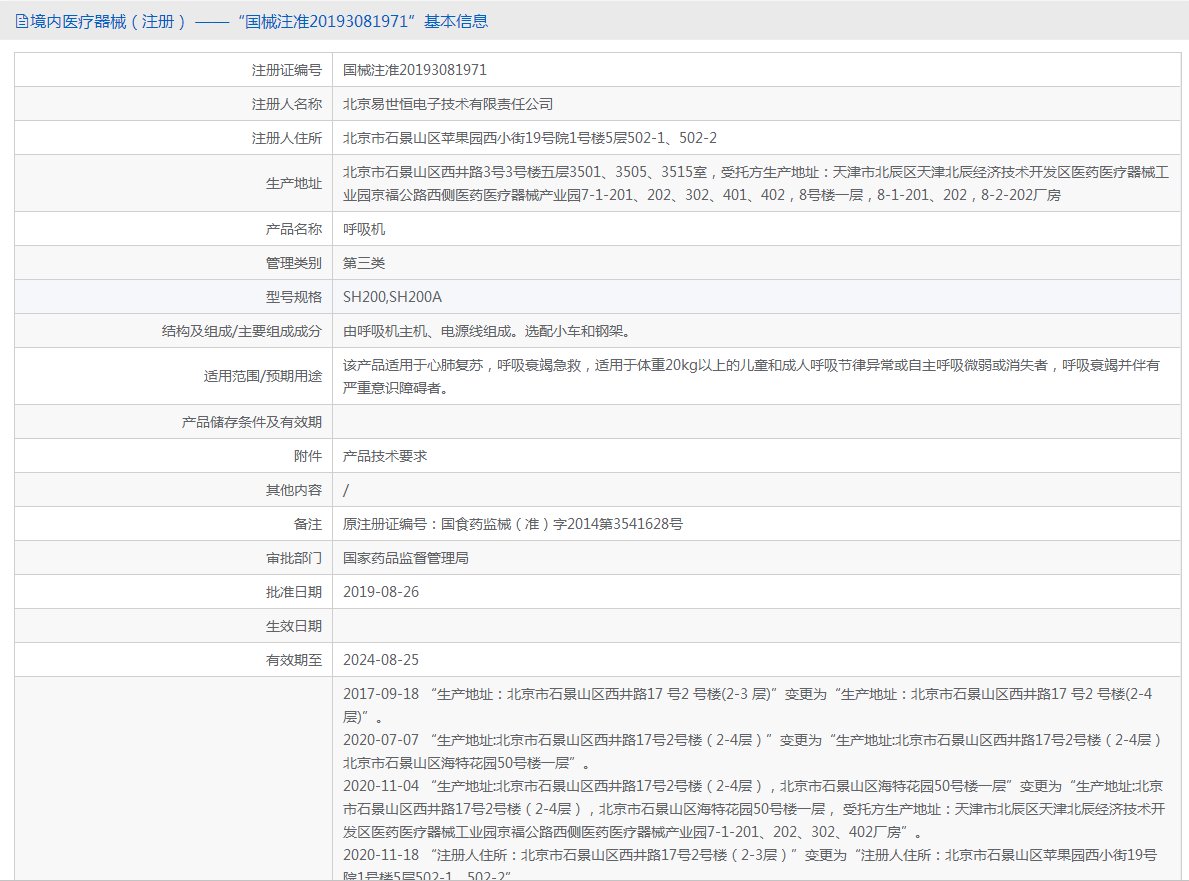Select the expiry date 2024-08-25
Image resolution: width=1189 pixels, height=881 pixels.
(x=381, y=660)
